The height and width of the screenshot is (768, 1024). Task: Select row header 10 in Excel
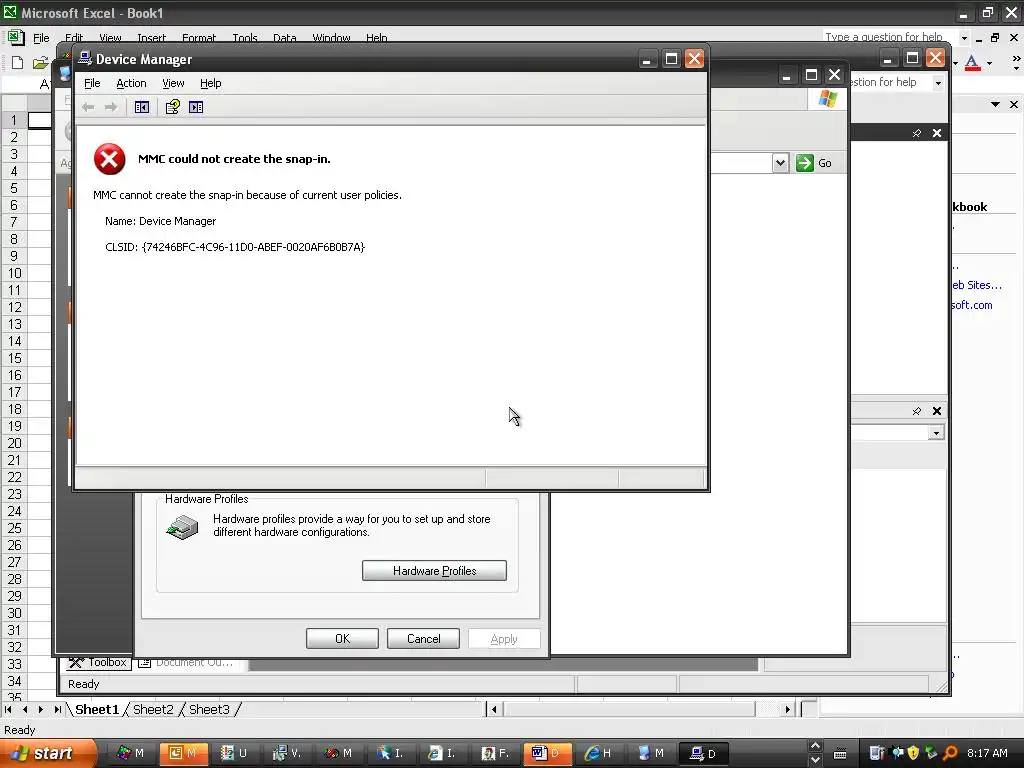tap(14, 273)
